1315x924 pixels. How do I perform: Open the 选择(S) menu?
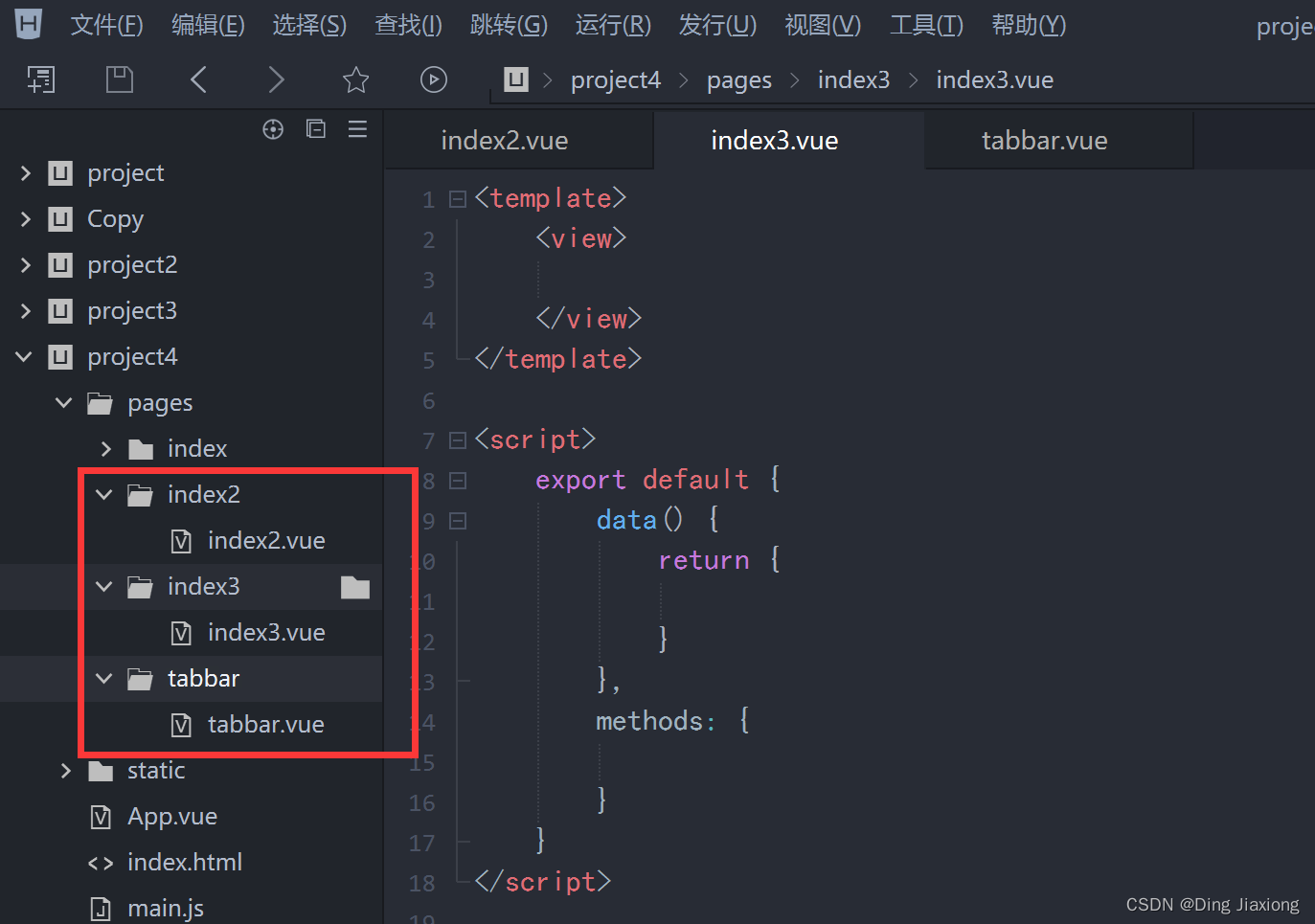point(309,25)
